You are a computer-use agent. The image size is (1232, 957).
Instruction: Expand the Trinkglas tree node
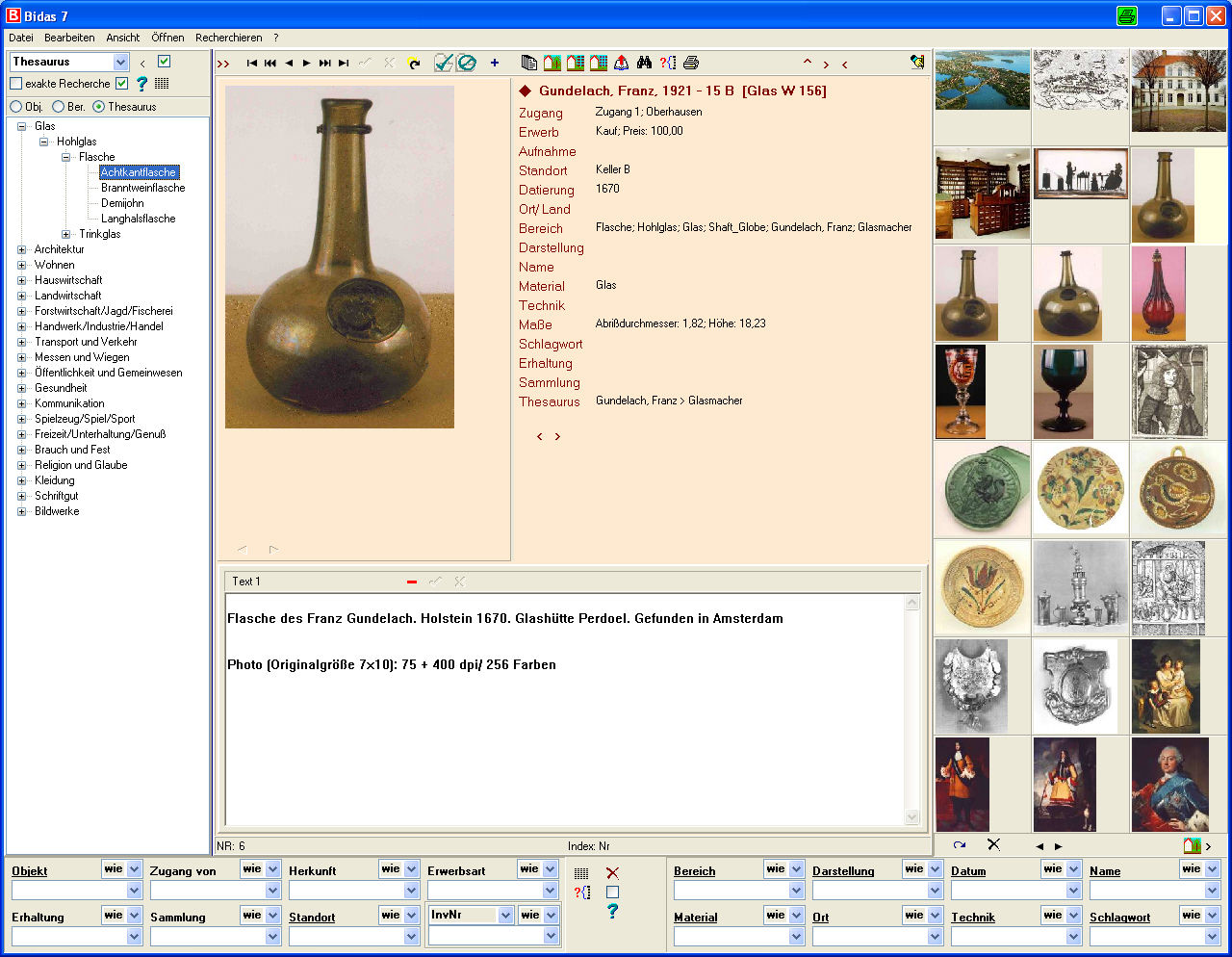tap(65, 234)
